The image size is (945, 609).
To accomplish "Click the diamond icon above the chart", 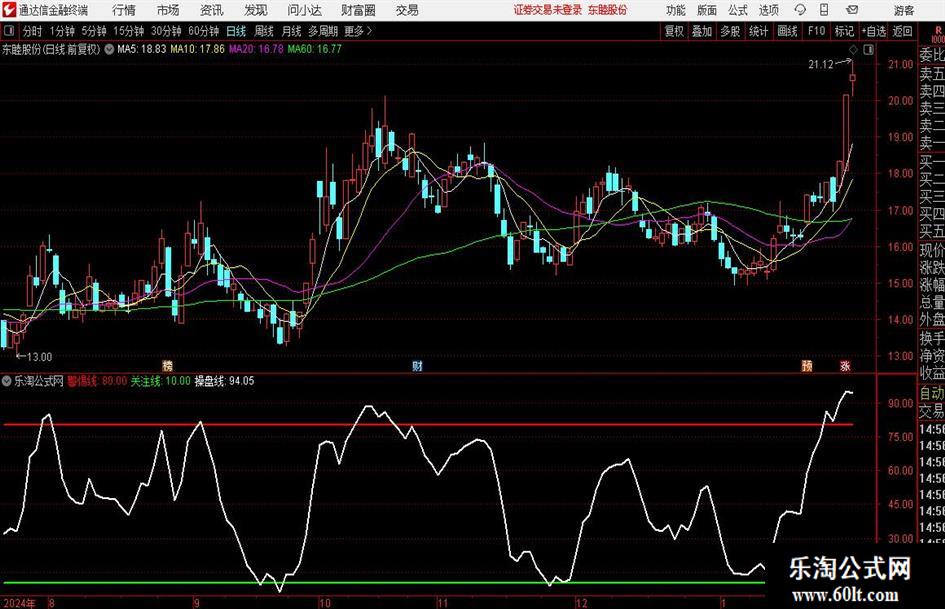I will point(853,49).
